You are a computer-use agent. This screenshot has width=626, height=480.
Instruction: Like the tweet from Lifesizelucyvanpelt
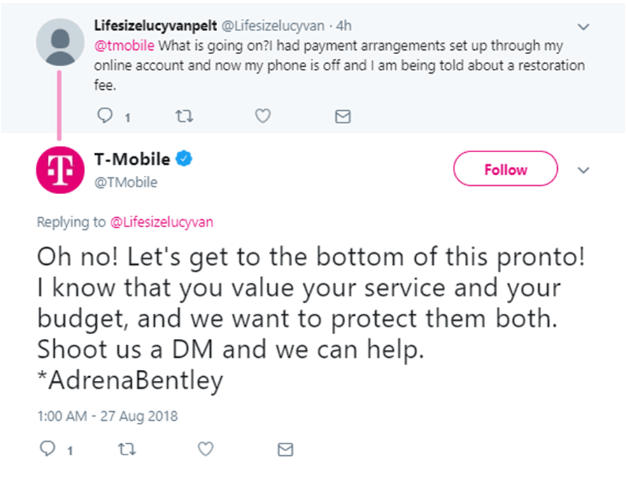coord(263,116)
